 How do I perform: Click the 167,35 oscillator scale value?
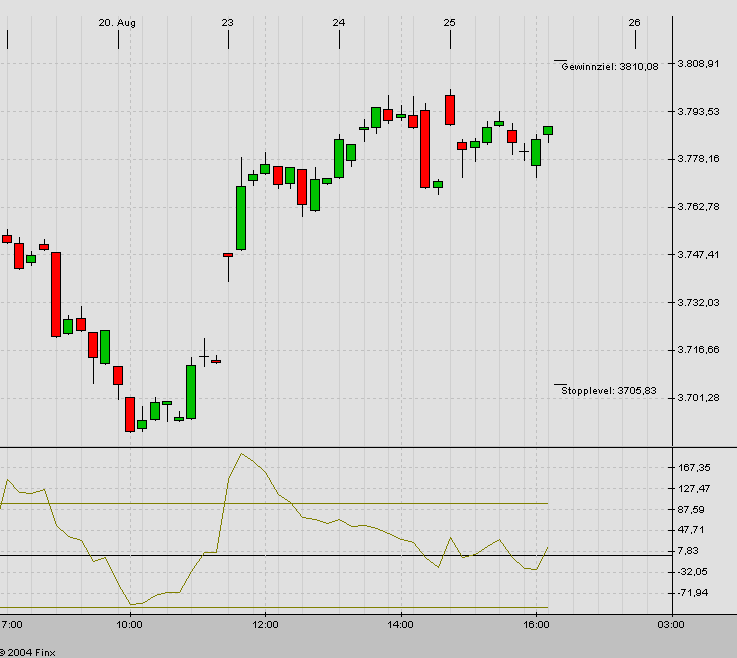pyautogui.click(x=694, y=468)
